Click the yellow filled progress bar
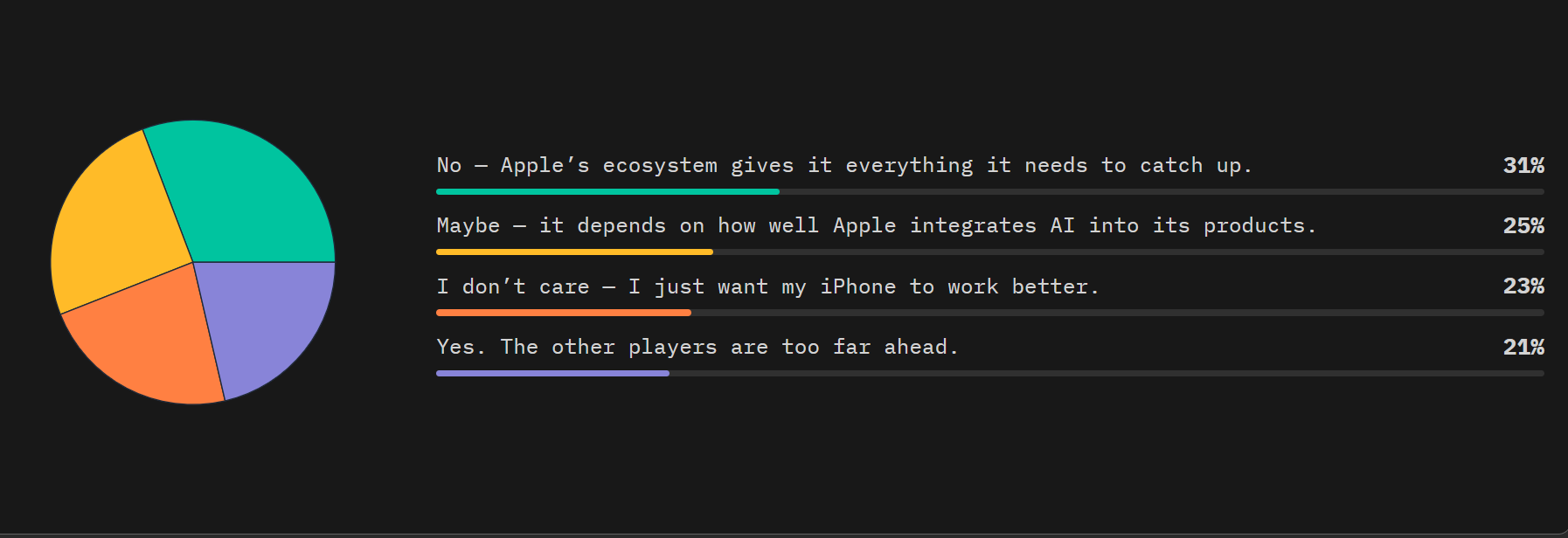This screenshot has height=538, width=1568. pyautogui.click(x=574, y=252)
